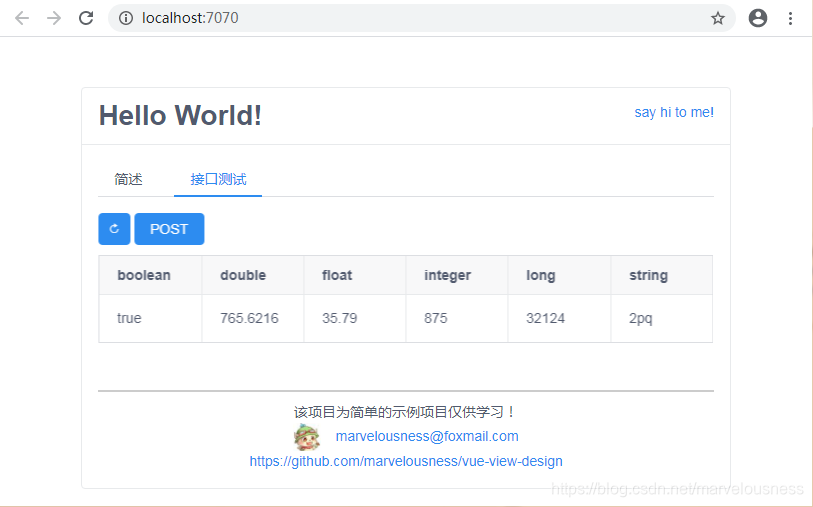Switch to the 简述 tab
Screen dimensions: 813x507
tap(128, 179)
